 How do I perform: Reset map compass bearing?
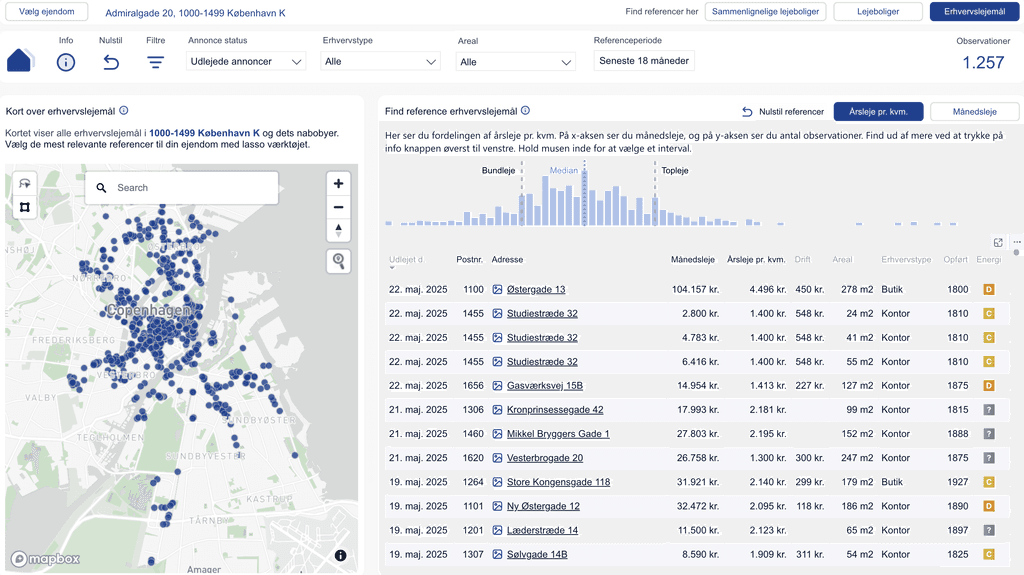338,230
